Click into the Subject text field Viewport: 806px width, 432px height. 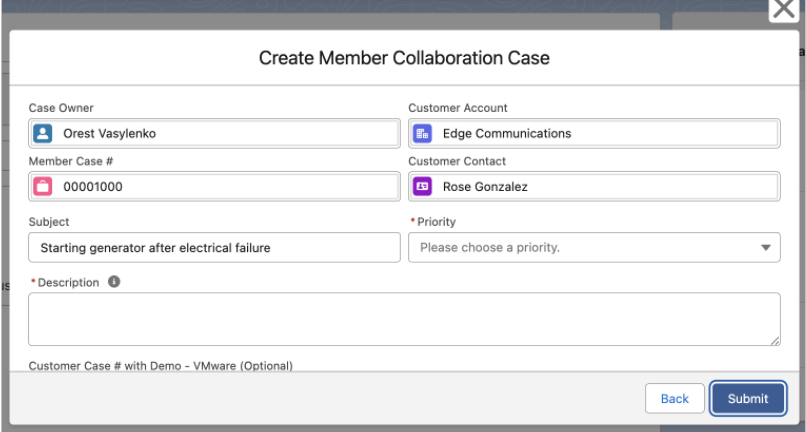tap(214, 248)
